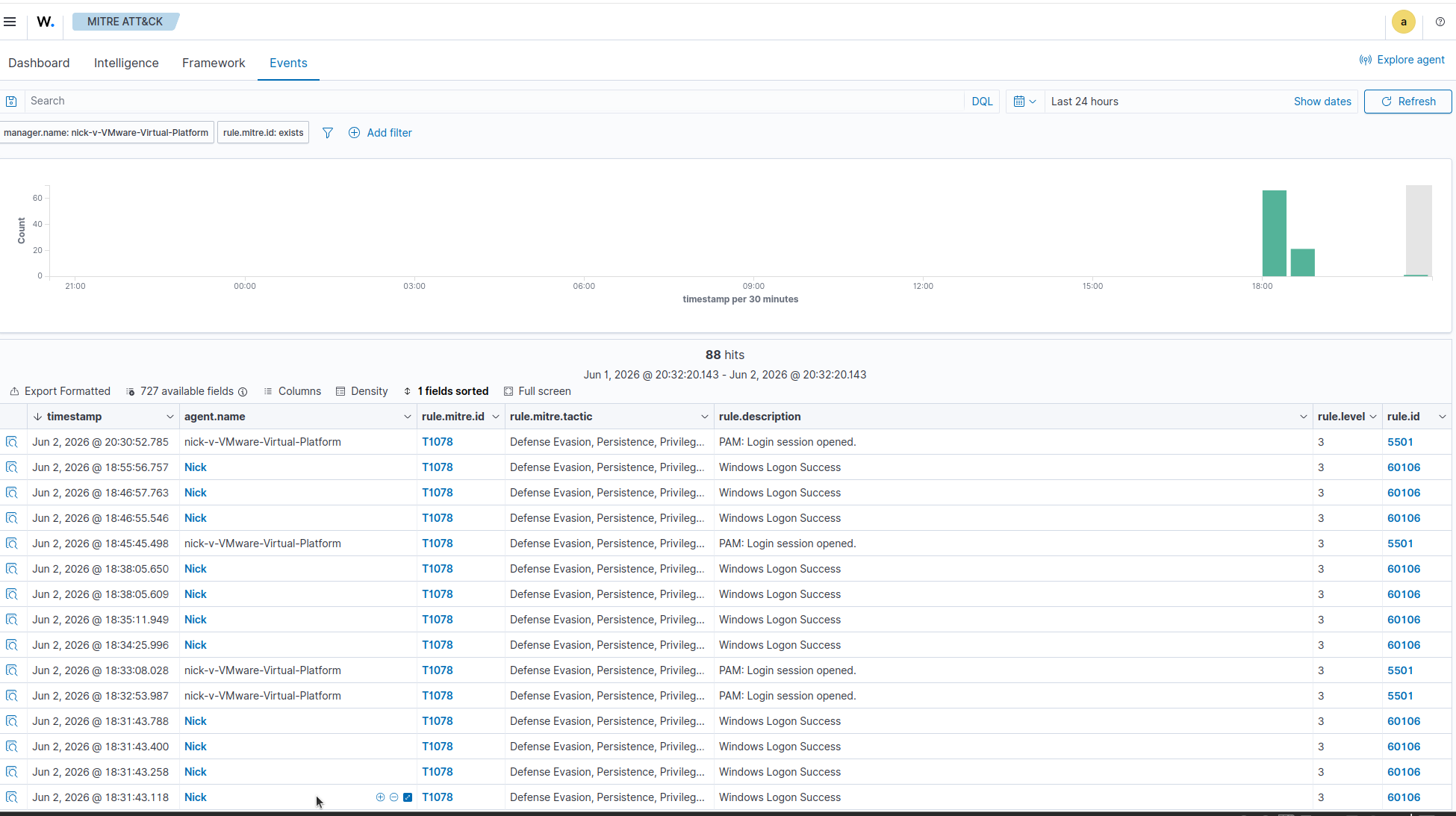
Task: Click the change all filters funnel icon
Action: (x=327, y=133)
